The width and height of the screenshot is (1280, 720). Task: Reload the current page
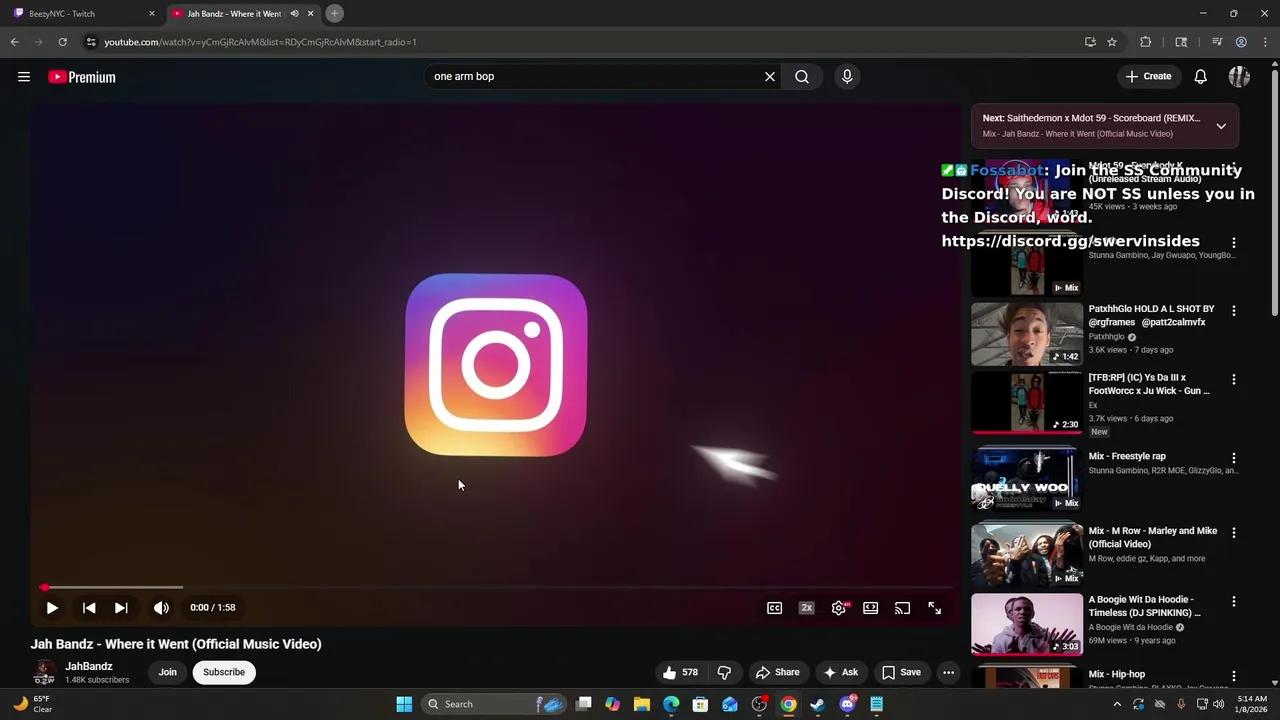[62, 42]
